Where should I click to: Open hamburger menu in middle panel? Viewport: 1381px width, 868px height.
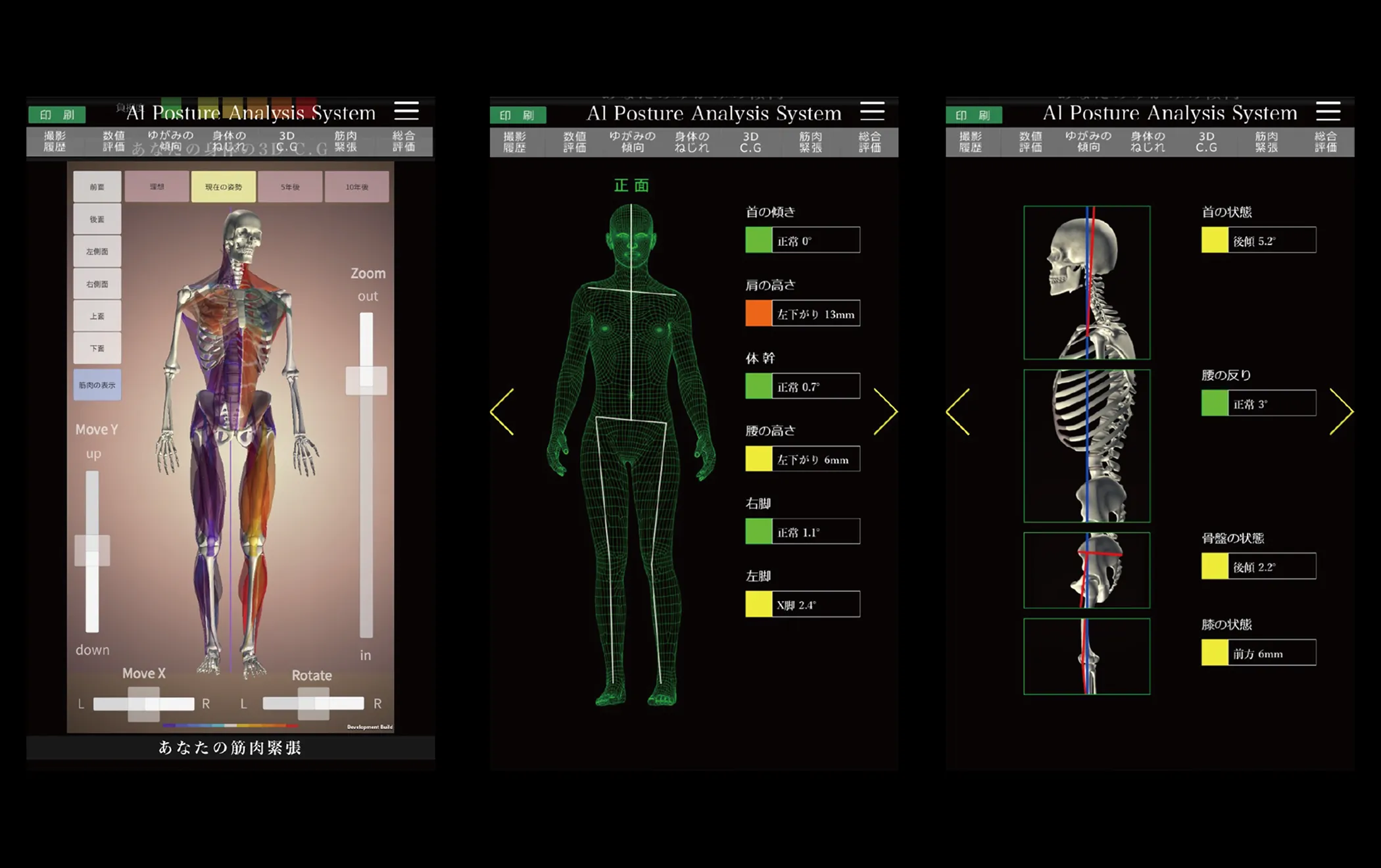click(872, 112)
